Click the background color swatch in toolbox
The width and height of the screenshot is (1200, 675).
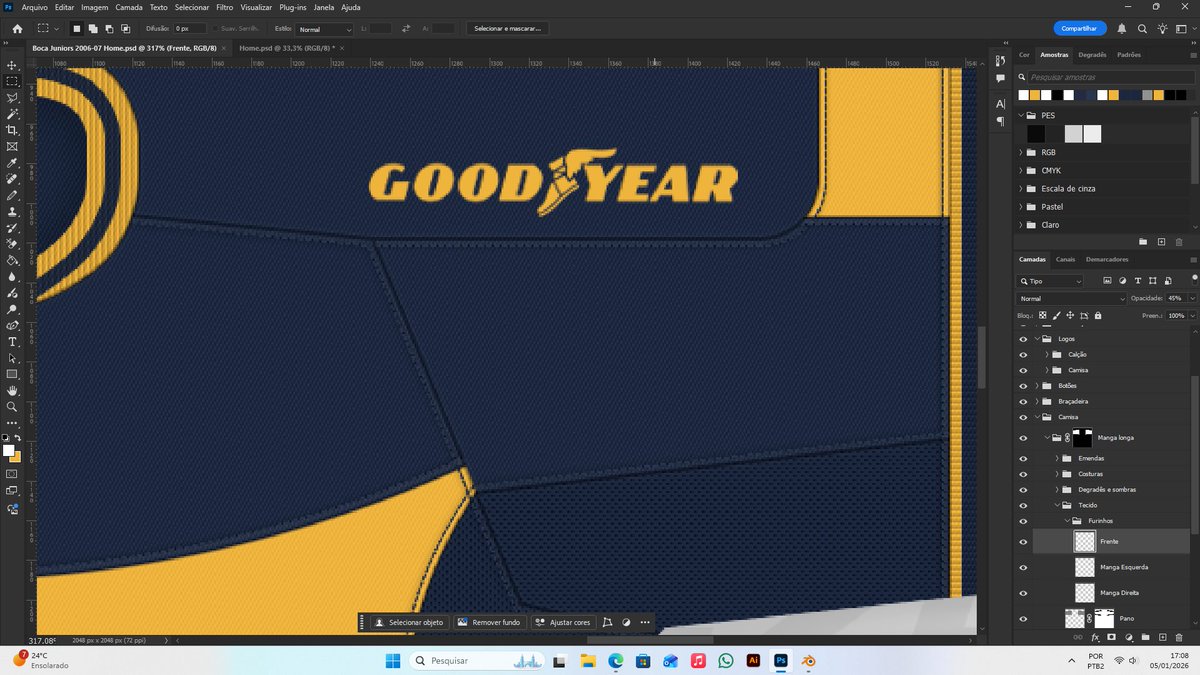click(x=16, y=457)
